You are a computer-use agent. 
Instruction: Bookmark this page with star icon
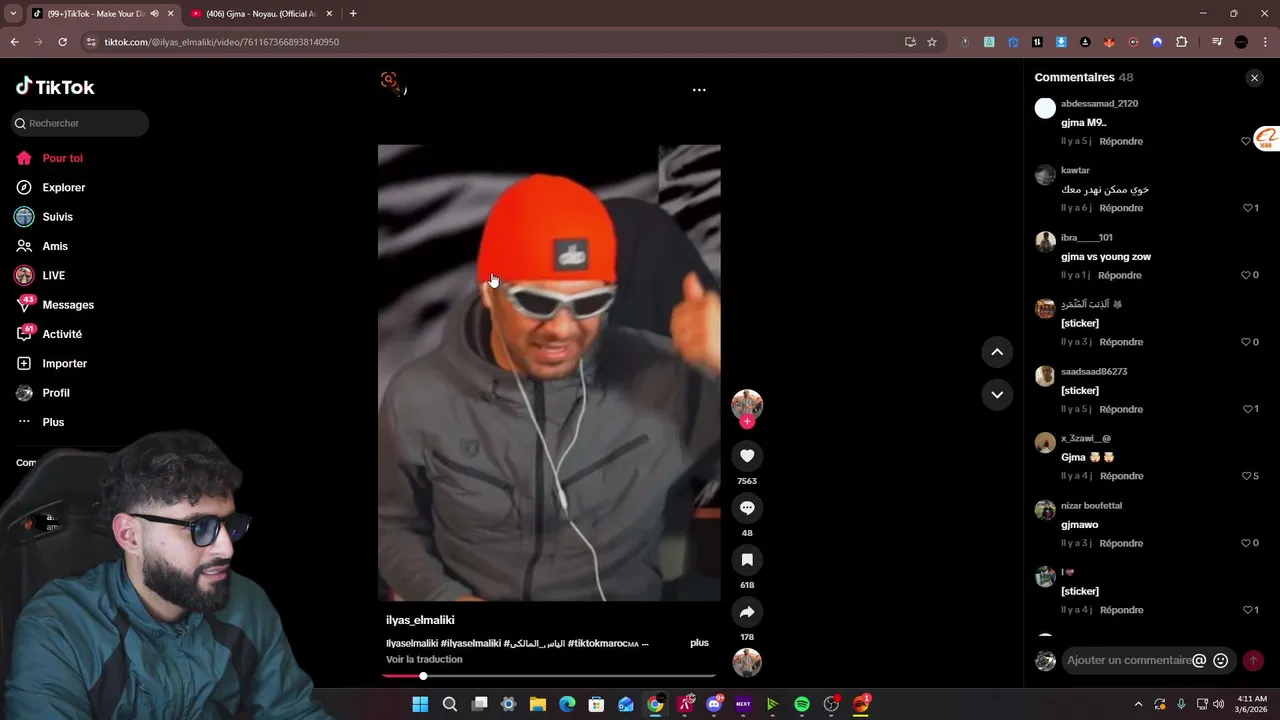(x=932, y=42)
